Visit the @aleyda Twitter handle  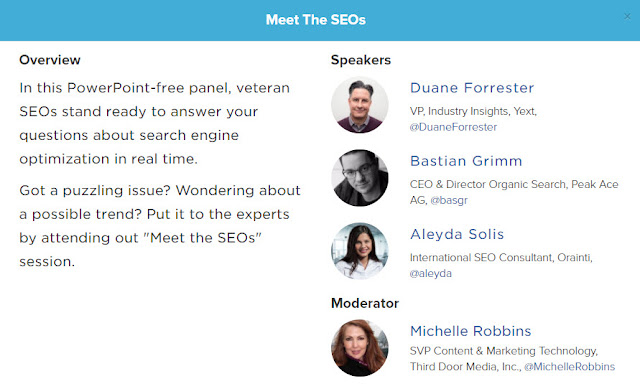(x=431, y=273)
